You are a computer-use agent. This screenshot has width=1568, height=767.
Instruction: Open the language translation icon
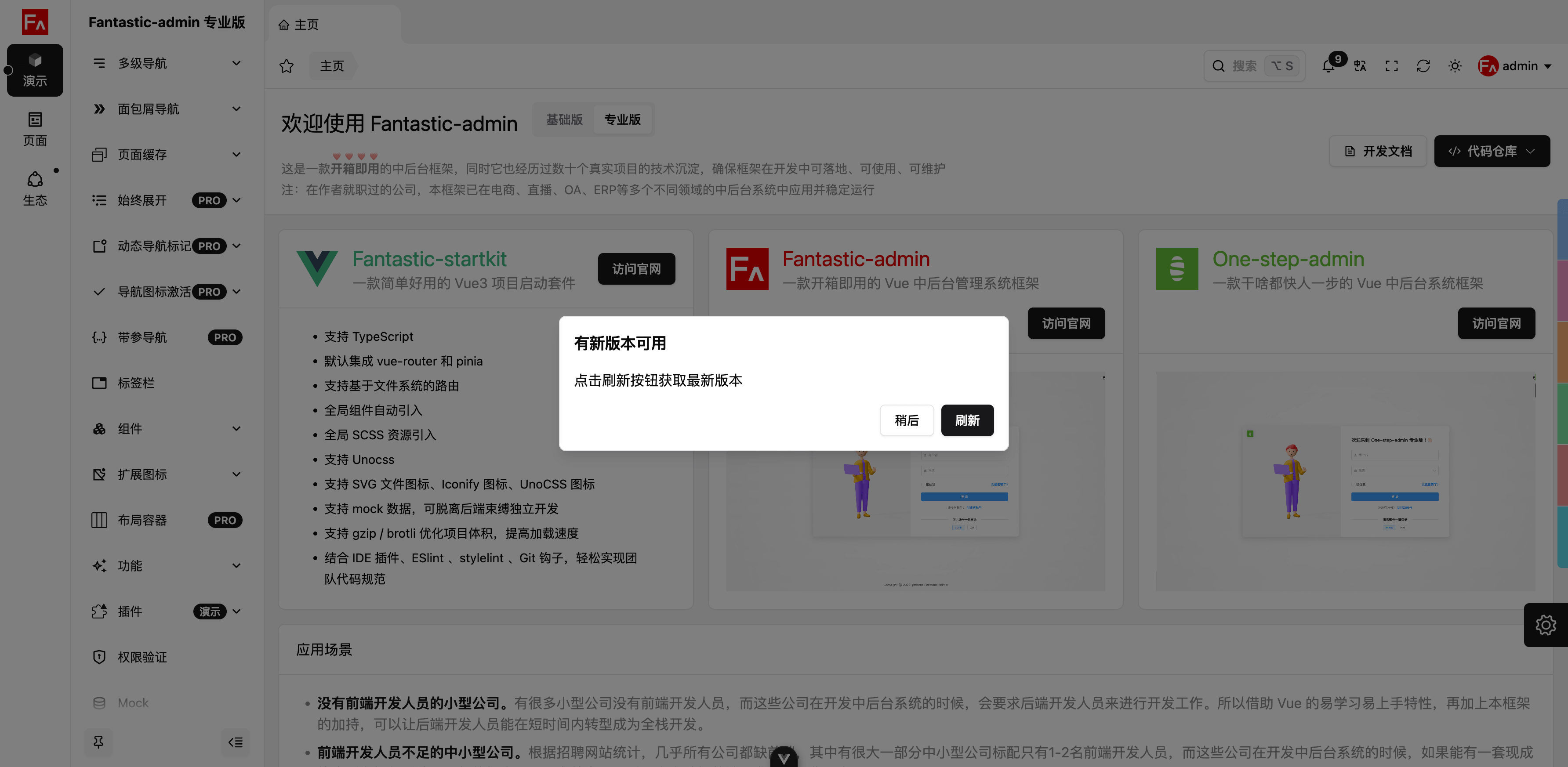pos(1360,66)
